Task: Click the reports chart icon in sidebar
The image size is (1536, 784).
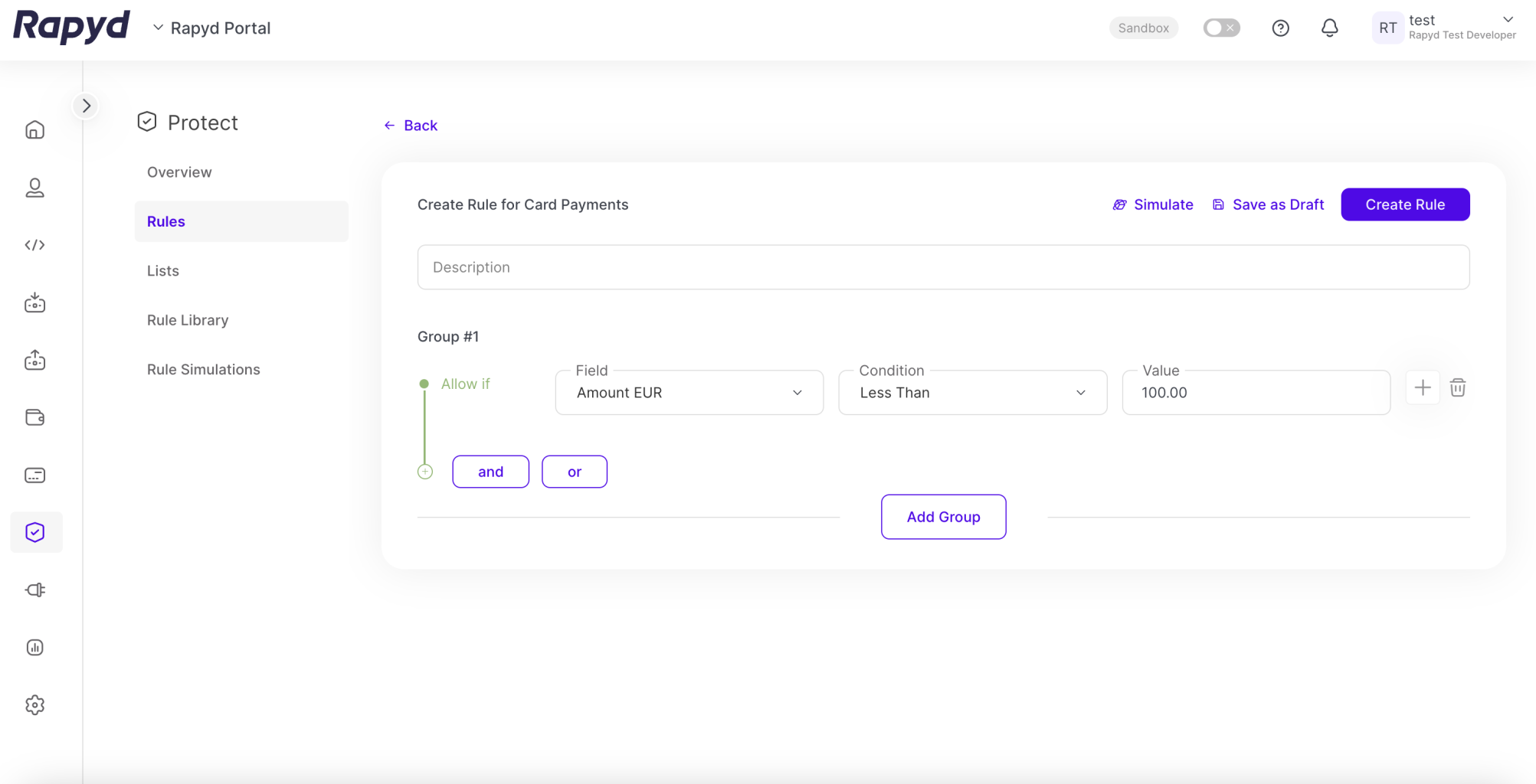Action: [x=35, y=647]
